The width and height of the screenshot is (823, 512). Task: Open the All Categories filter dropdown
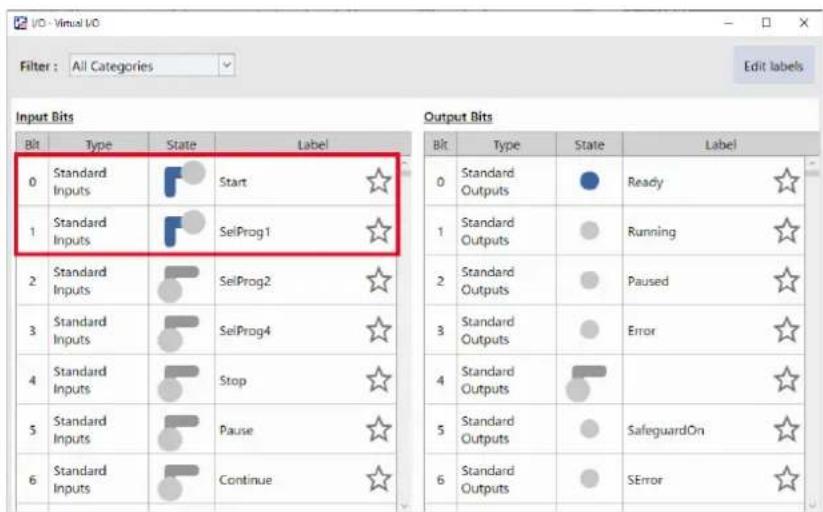pos(152,66)
